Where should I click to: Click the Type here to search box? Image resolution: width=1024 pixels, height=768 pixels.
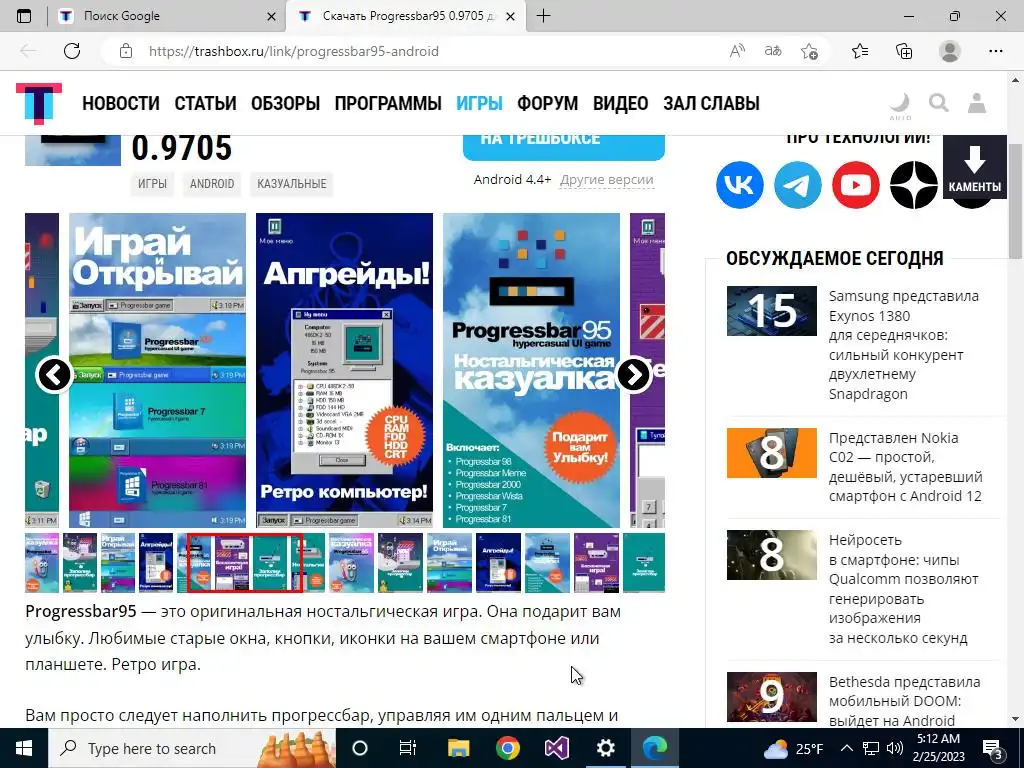pos(191,748)
